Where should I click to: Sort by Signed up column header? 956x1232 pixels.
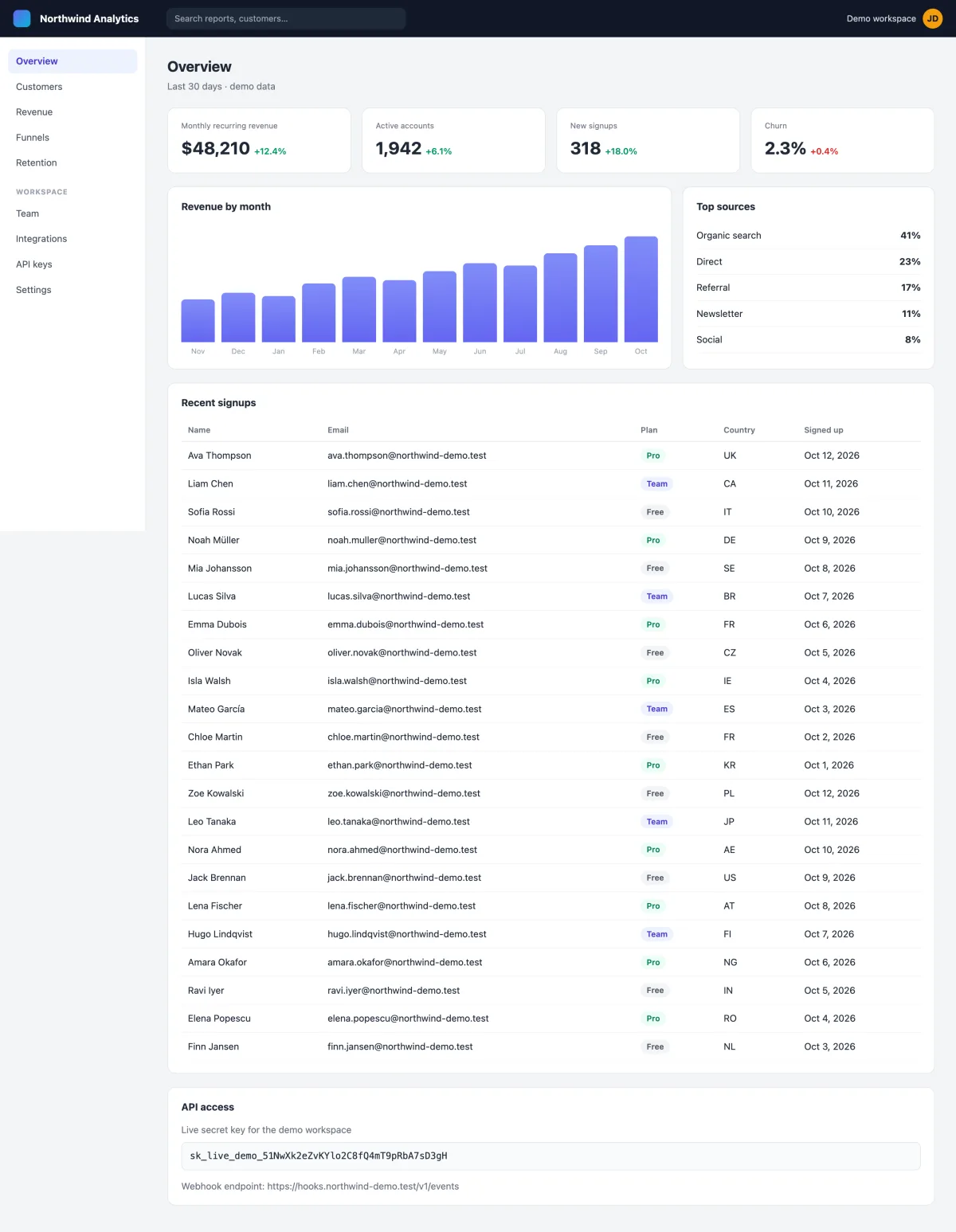(x=824, y=430)
